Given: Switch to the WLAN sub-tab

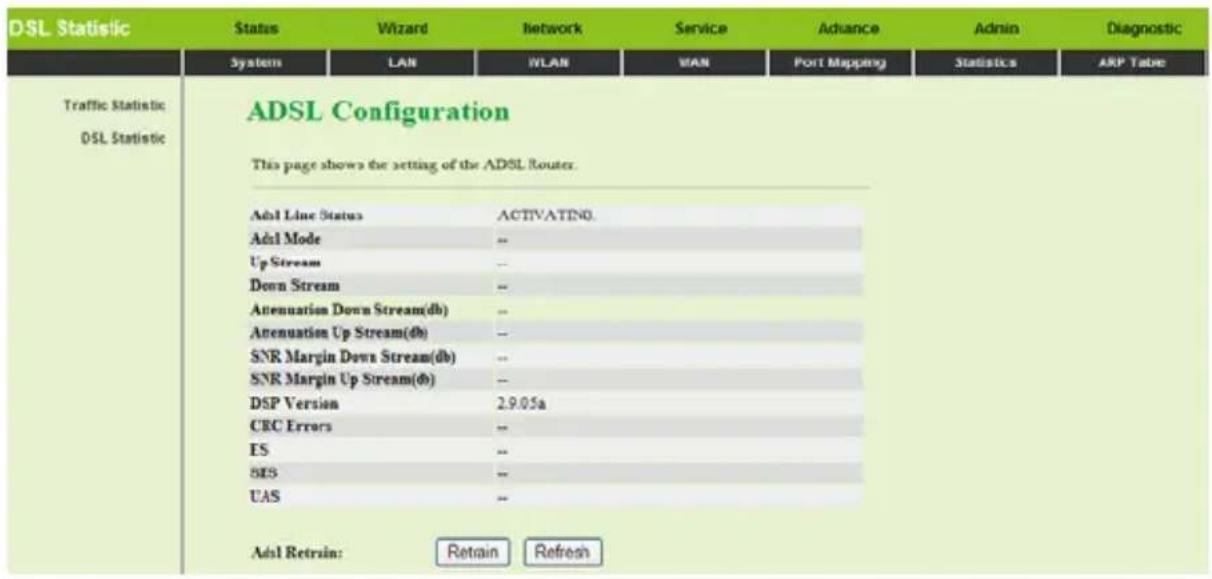Looking at the screenshot, I should coord(549,63).
